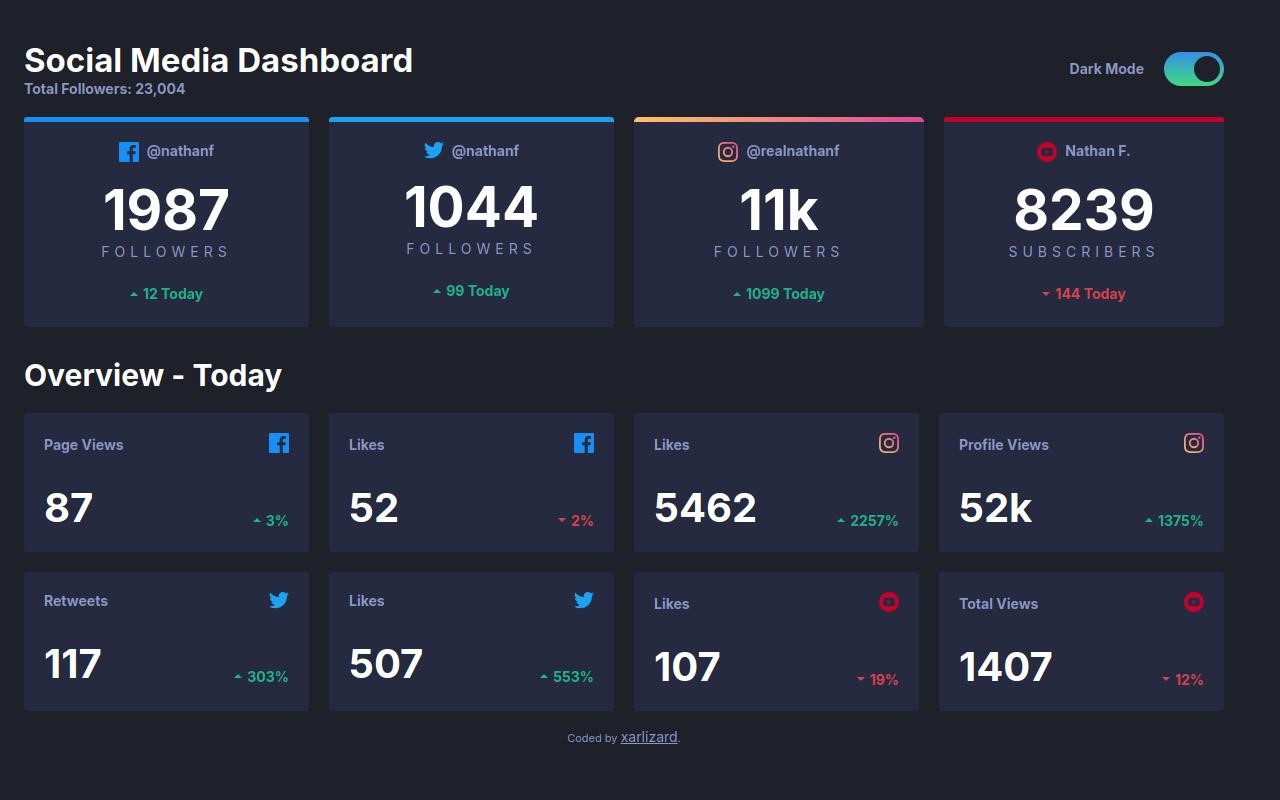
Task: Click Facebook icon in Page Views card
Action: [x=279, y=443]
